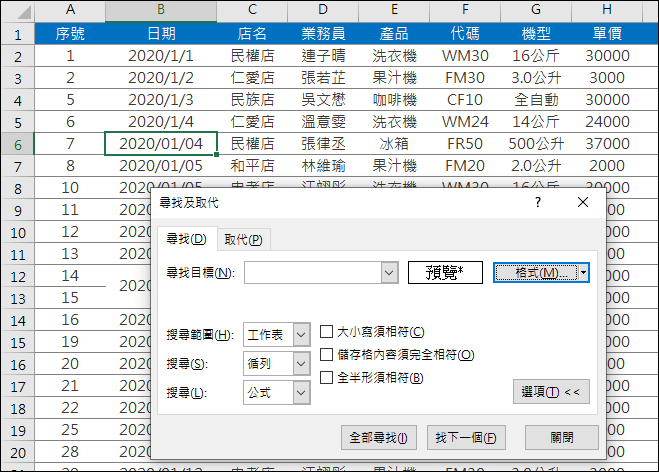This screenshot has width=659, height=472.
Task: Click the 找下一個 button
Action: tap(466, 438)
